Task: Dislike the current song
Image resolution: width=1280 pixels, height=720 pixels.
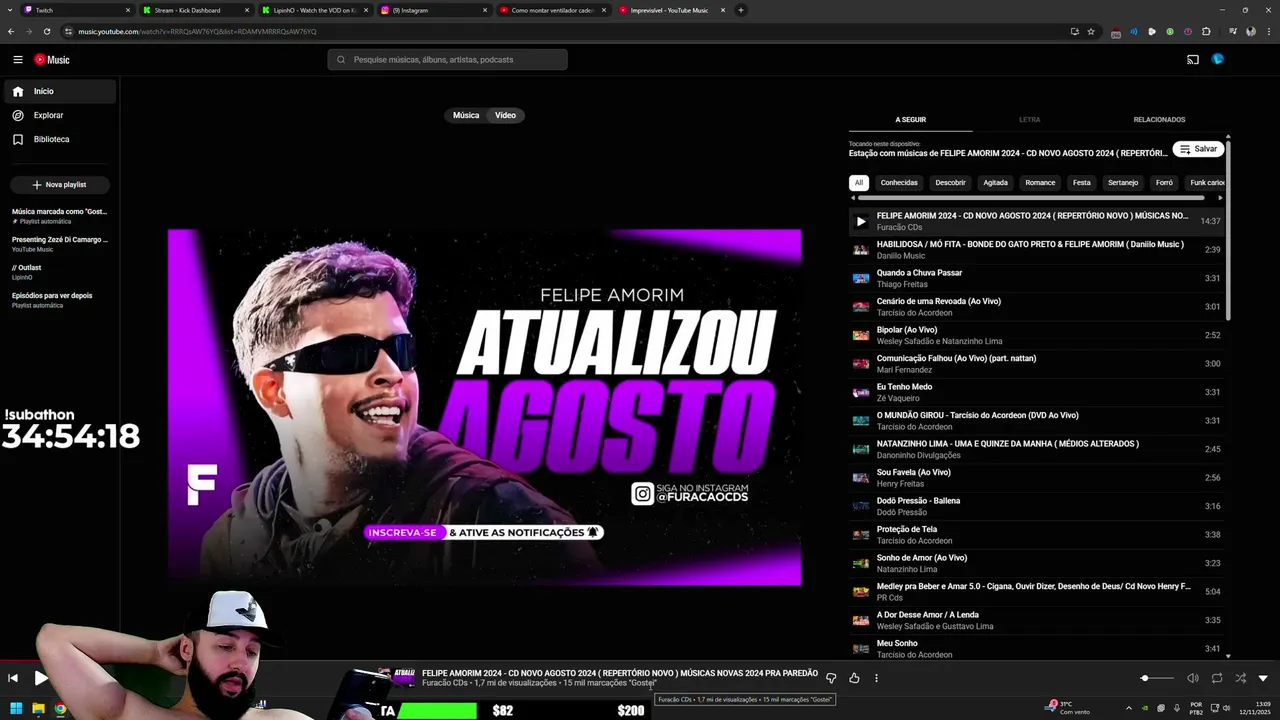Action: tap(831, 678)
